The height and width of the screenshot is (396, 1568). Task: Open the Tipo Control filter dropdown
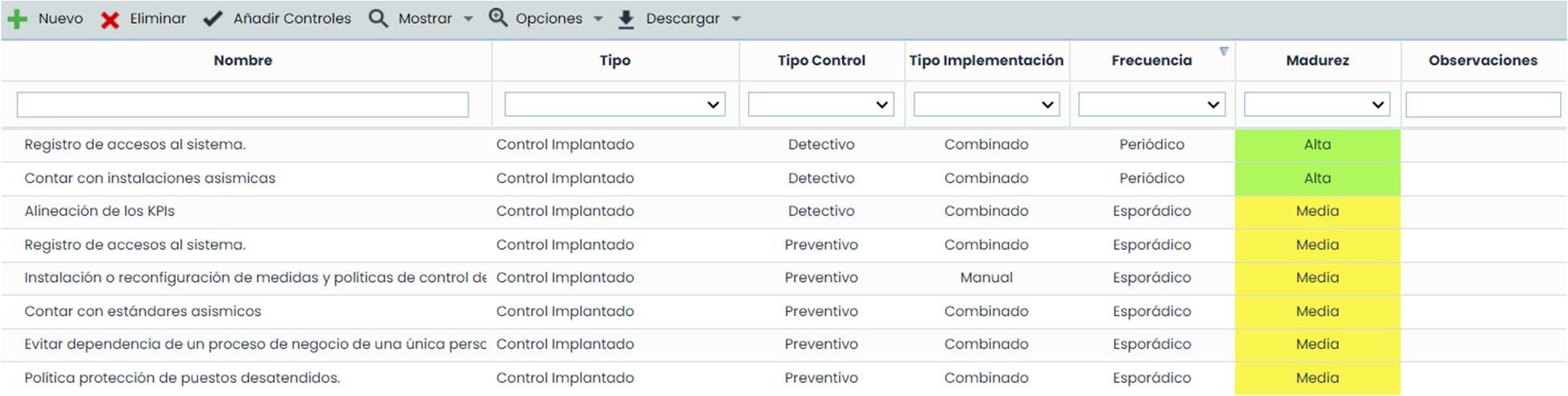click(x=821, y=104)
